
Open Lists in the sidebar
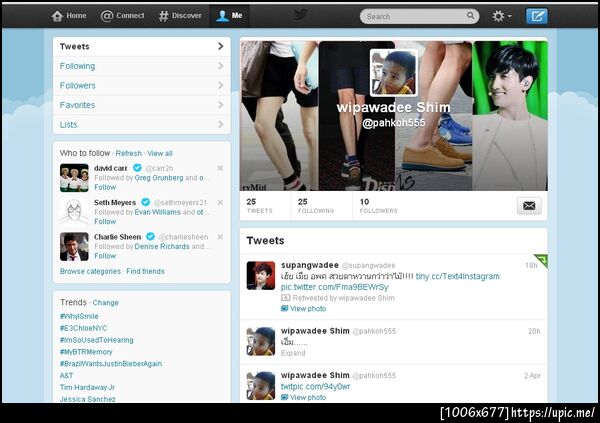pos(142,125)
